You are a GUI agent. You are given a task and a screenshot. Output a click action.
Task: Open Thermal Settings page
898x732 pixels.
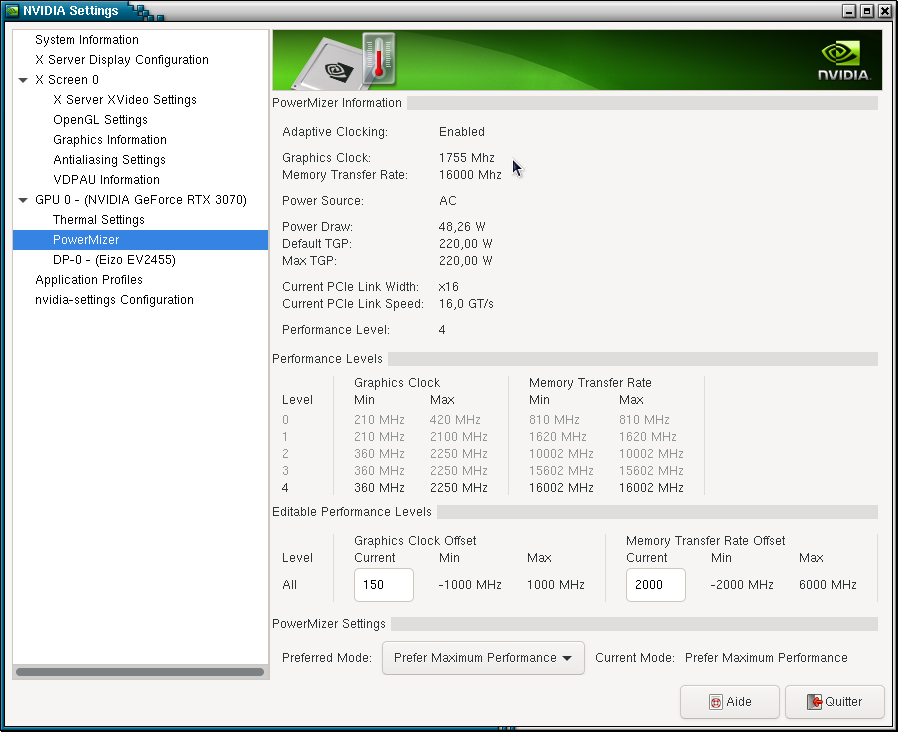(99, 220)
